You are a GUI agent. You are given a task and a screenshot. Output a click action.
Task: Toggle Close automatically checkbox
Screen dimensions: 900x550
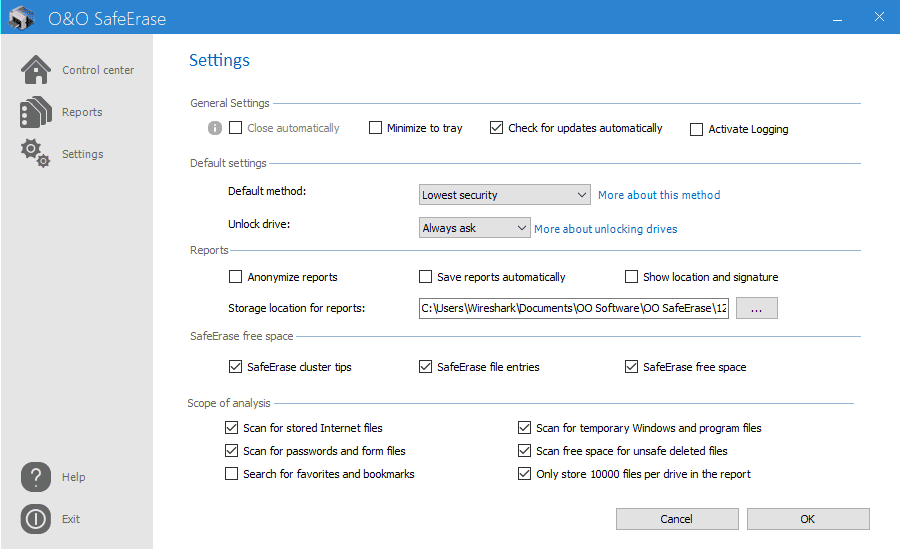(235, 127)
